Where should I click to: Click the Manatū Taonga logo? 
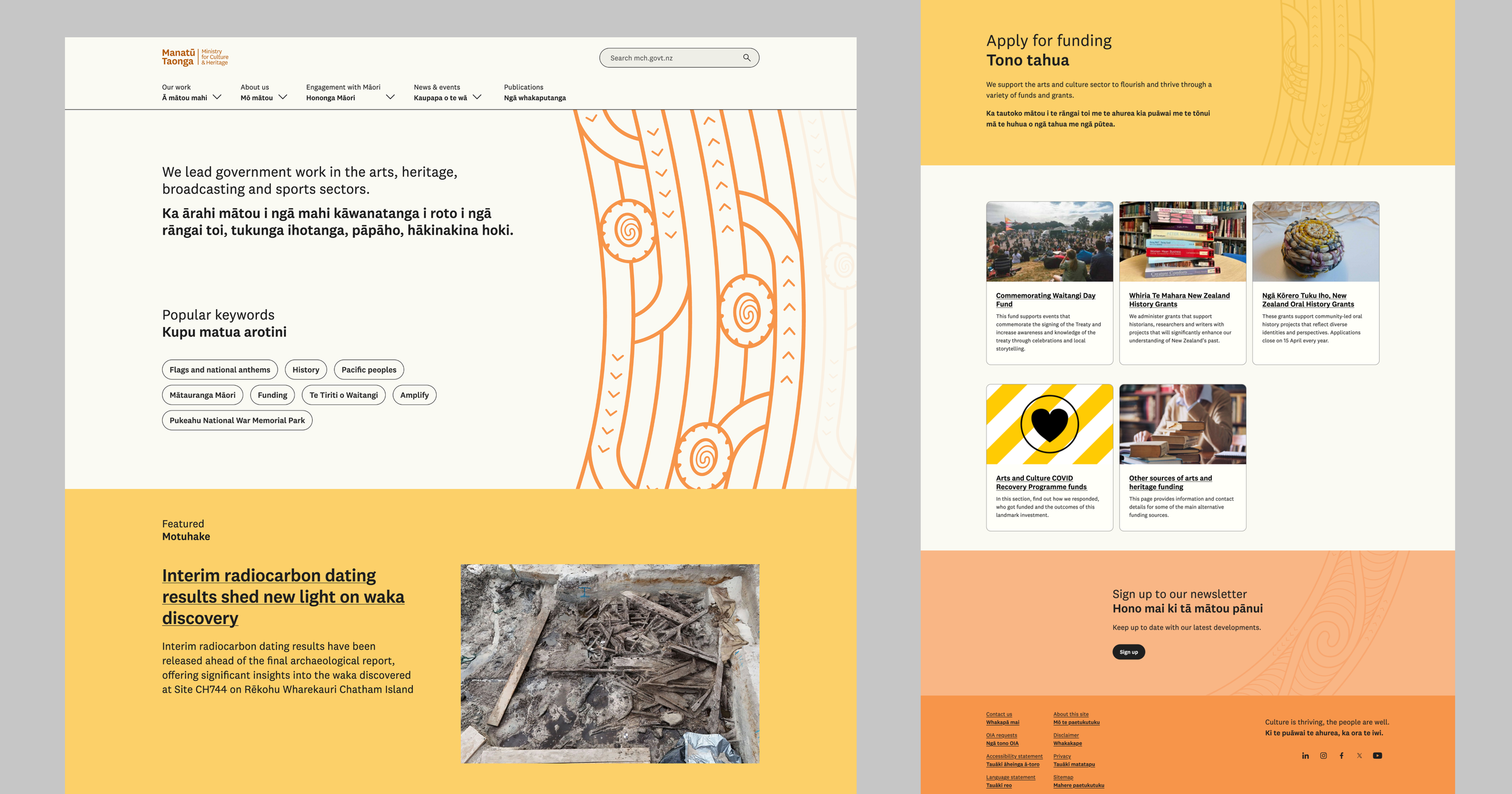[x=195, y=57]
